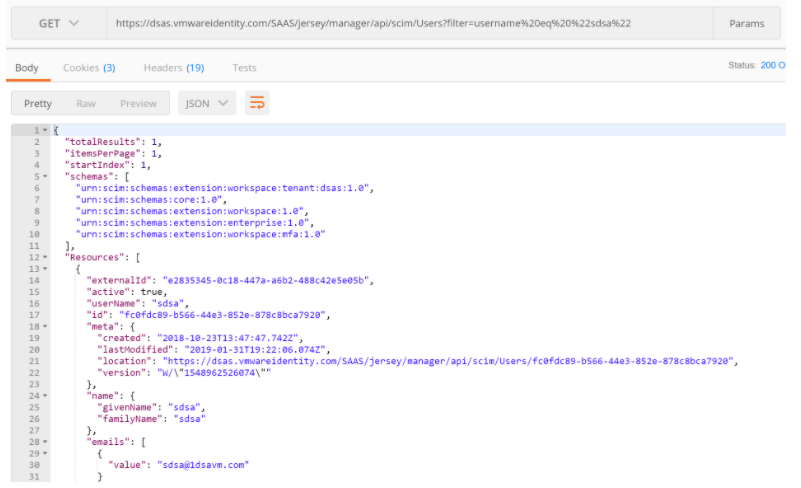
Task: Switch to the Body tab
Action: pos(27,68)
